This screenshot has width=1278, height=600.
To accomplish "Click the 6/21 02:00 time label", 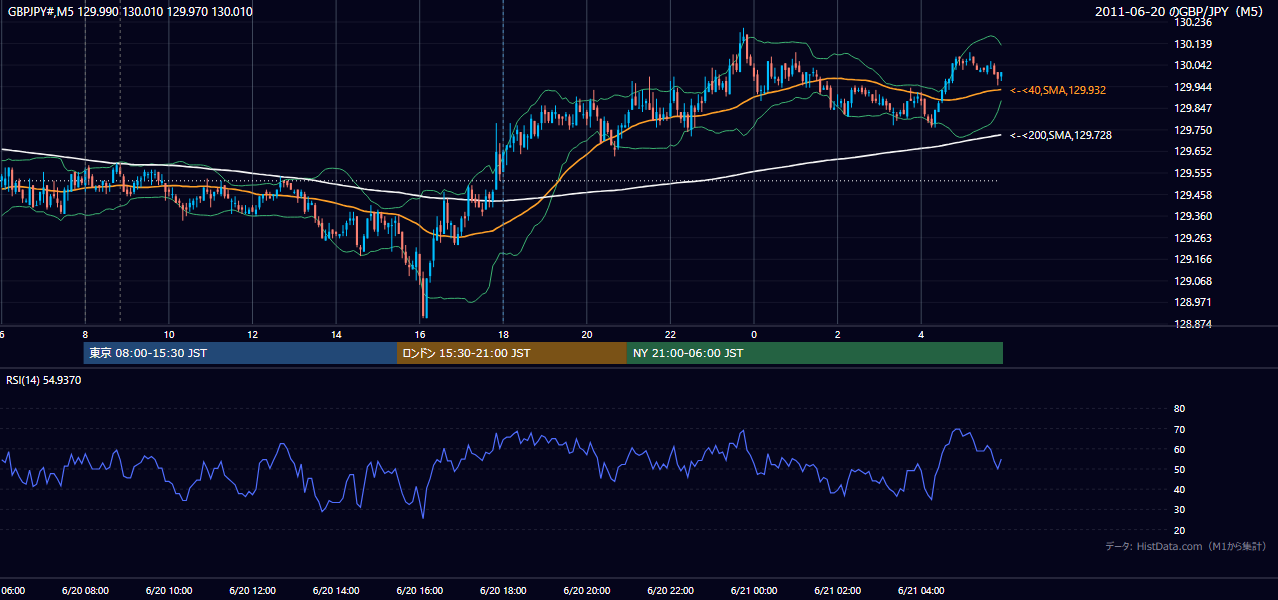I will coord(837,591).
